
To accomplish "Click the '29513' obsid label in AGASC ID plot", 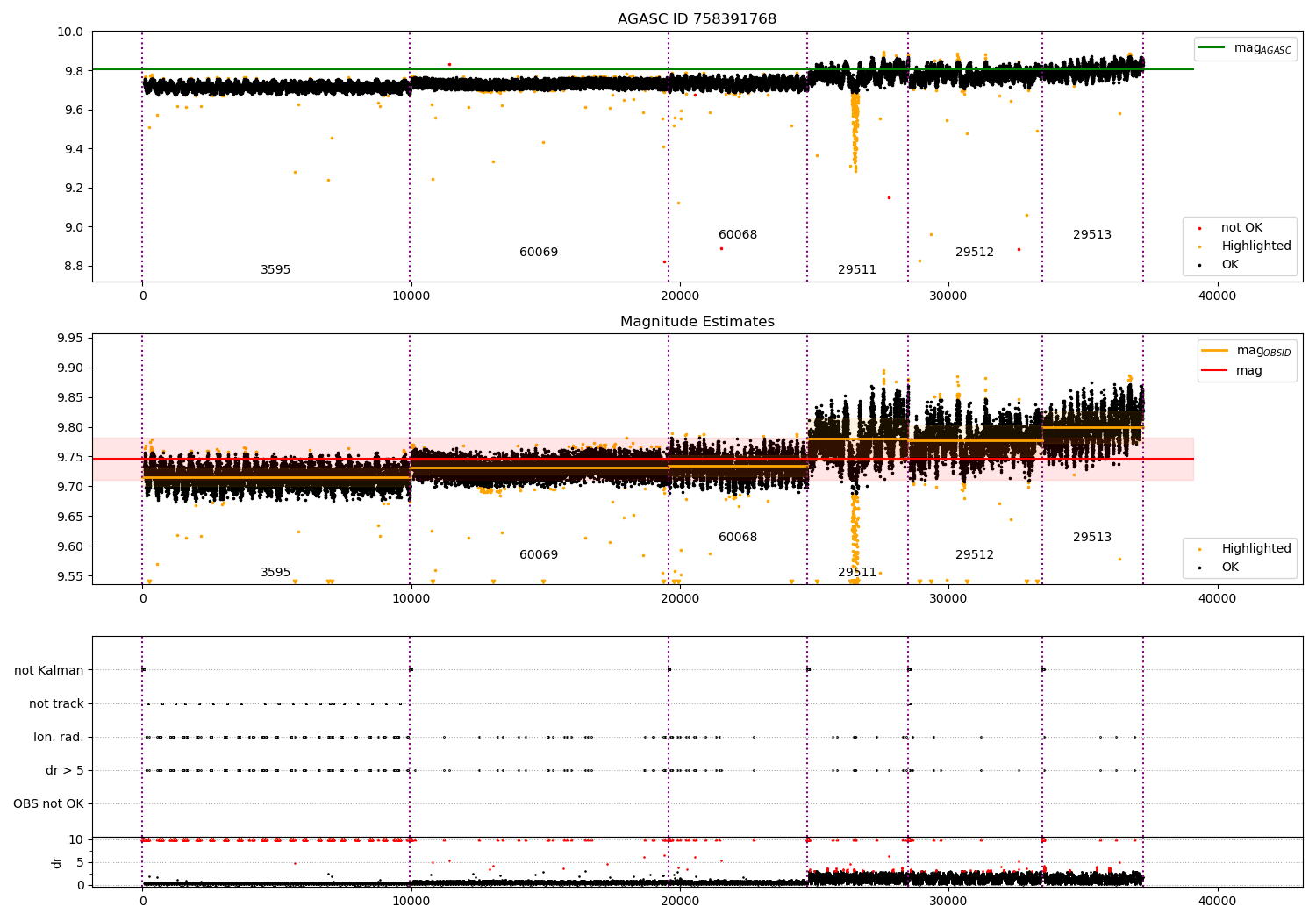I will tap(1092, 234).
